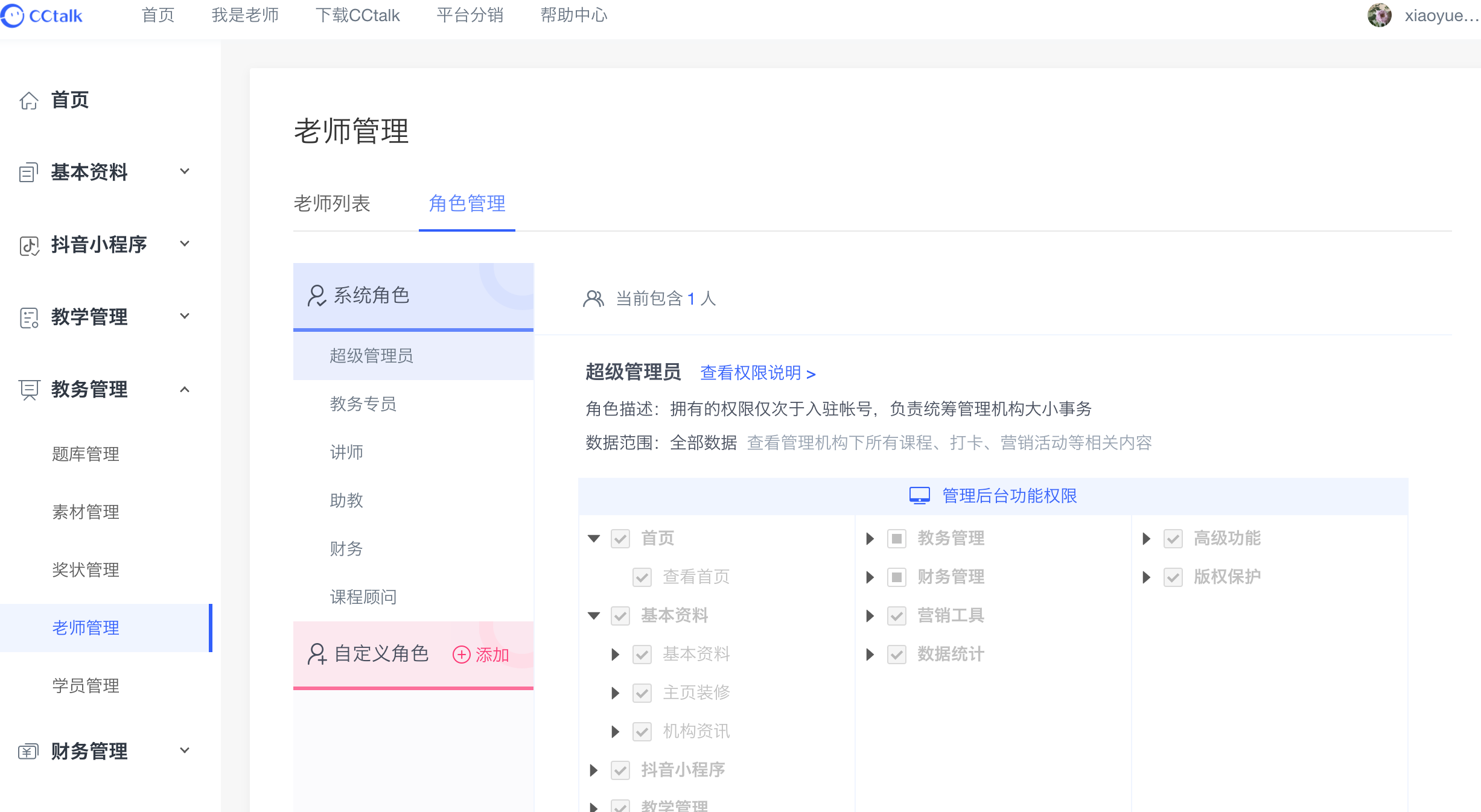Click the 基本资料 document icon
This screenshot has width=1481, height=812.
coord(28,173)
